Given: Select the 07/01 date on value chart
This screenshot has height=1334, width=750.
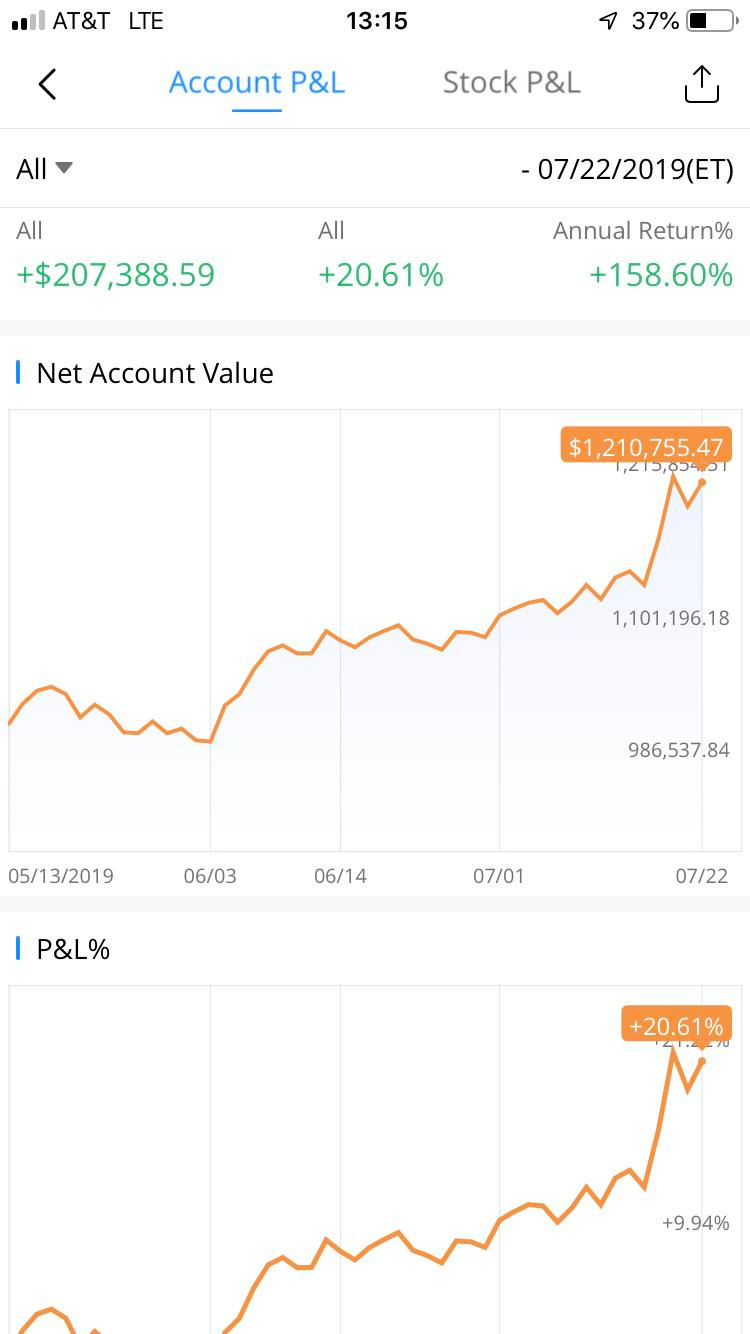Looking at the screenshot, I should 498,876.
